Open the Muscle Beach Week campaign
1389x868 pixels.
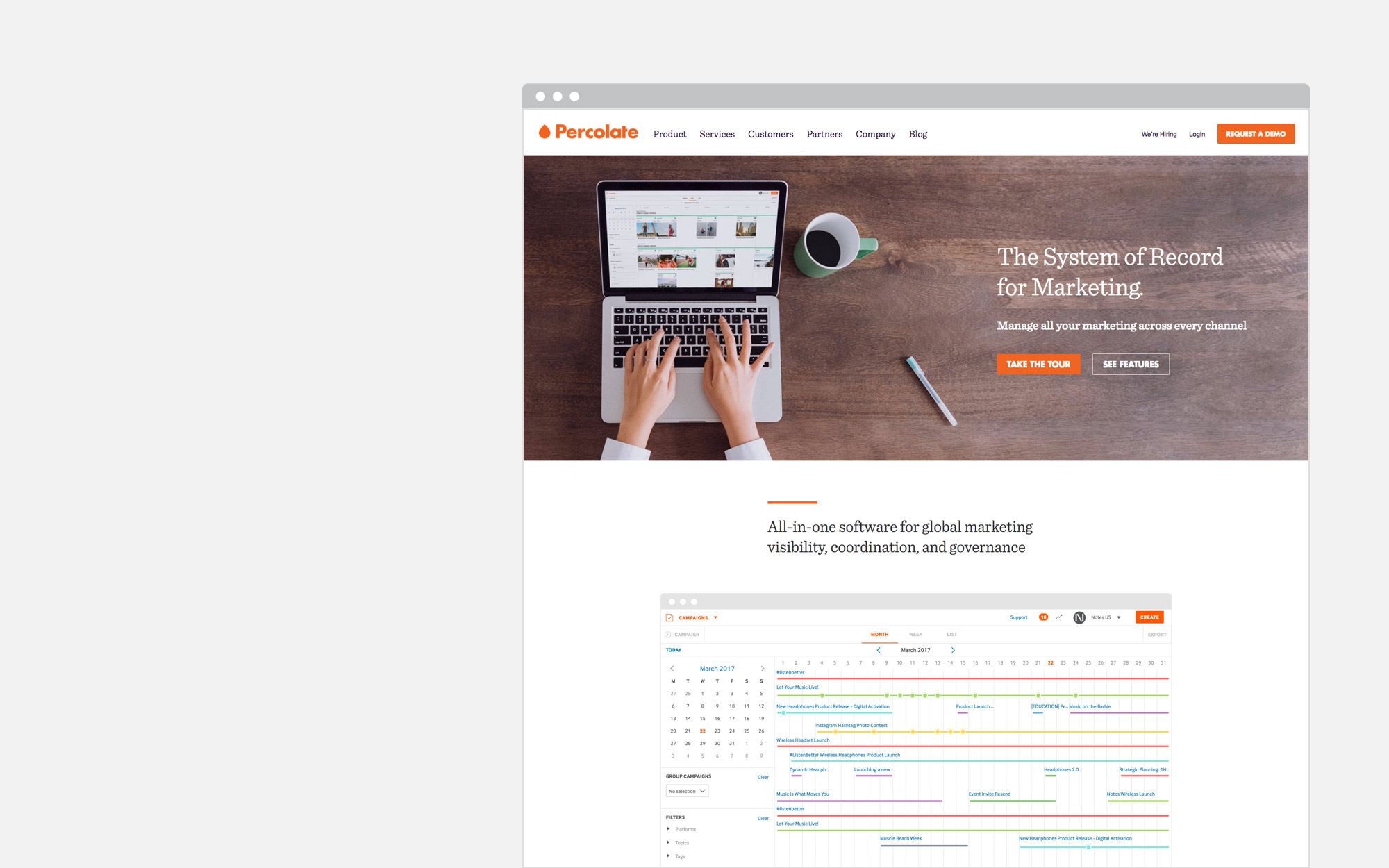[901, 838]
